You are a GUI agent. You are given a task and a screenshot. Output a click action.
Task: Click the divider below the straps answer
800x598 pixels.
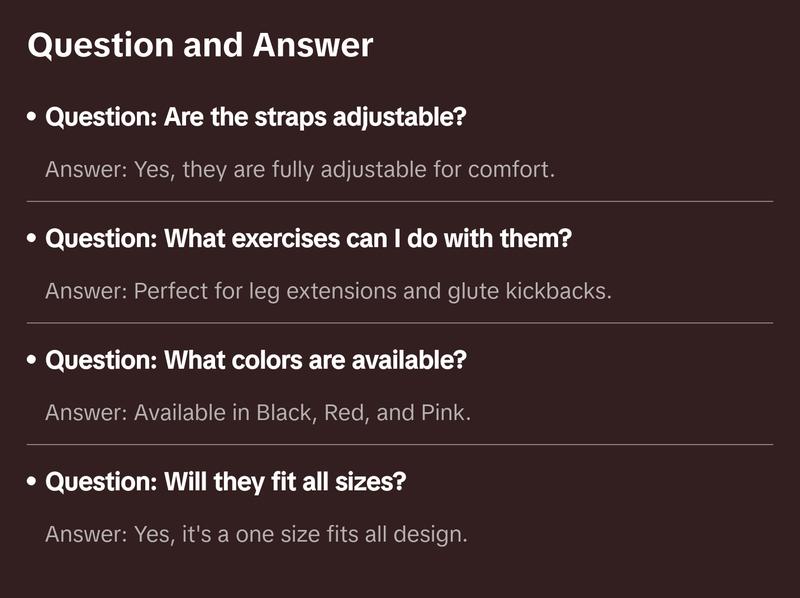tap(400, 201)
